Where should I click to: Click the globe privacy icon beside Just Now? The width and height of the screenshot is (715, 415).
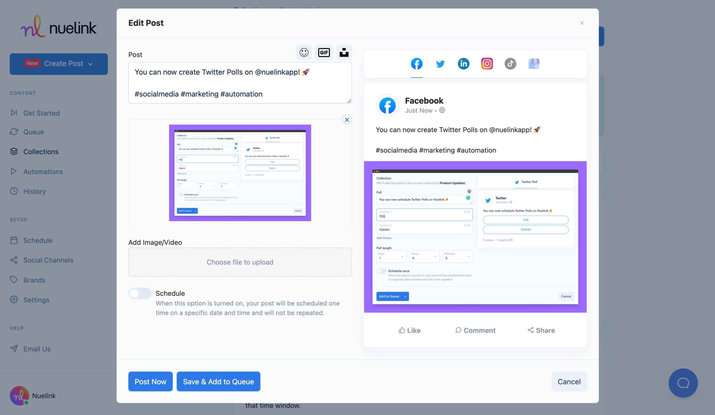pyautogui.click(x=442, y=110)
